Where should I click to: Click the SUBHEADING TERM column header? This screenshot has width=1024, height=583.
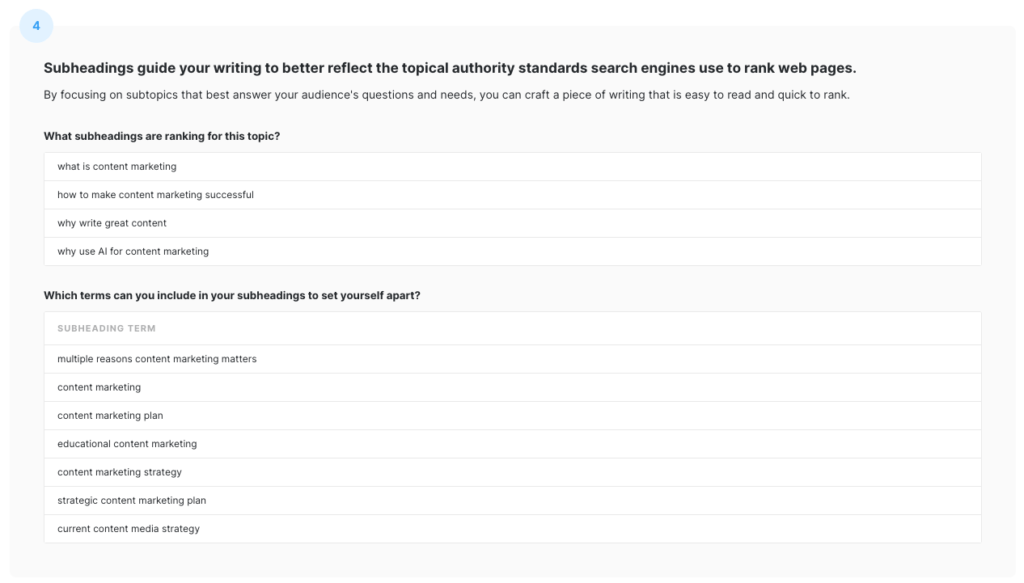(x=106, y=328)
